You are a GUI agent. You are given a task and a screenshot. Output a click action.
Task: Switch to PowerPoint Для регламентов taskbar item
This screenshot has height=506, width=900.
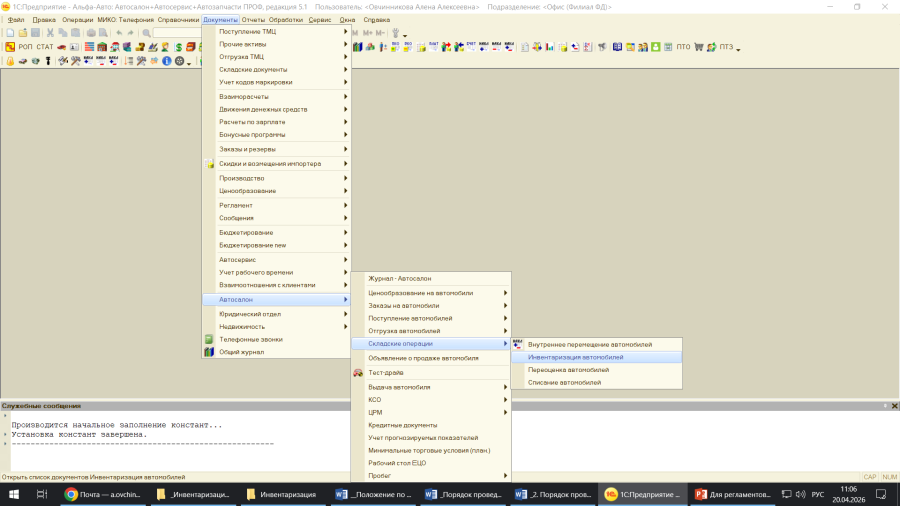click(732, 494)
